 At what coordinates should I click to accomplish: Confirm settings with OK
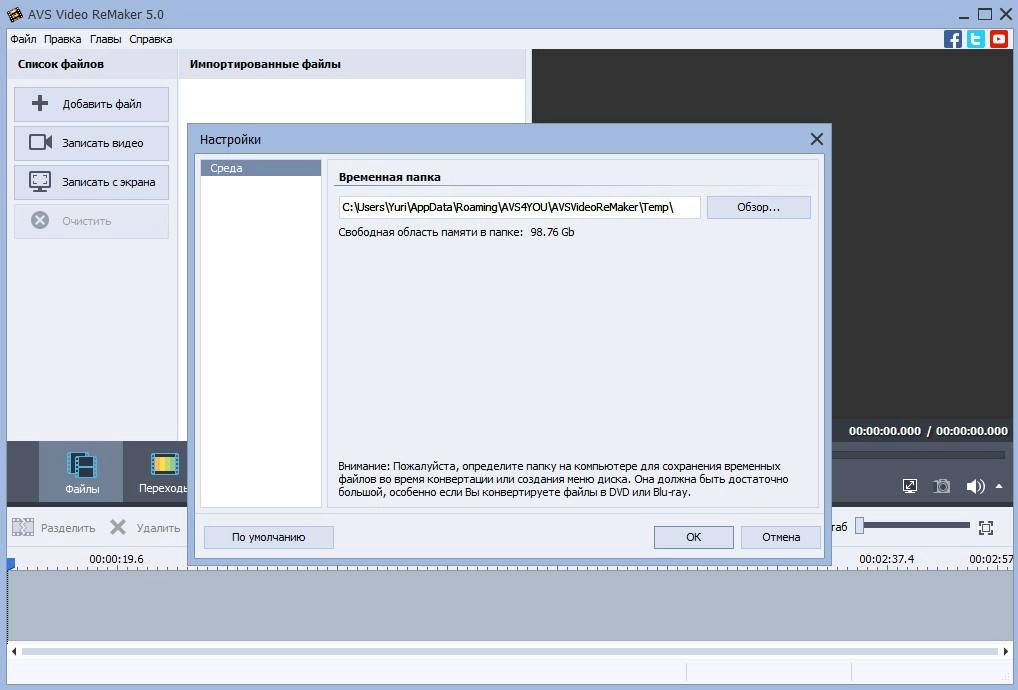[x=693, y=537]
